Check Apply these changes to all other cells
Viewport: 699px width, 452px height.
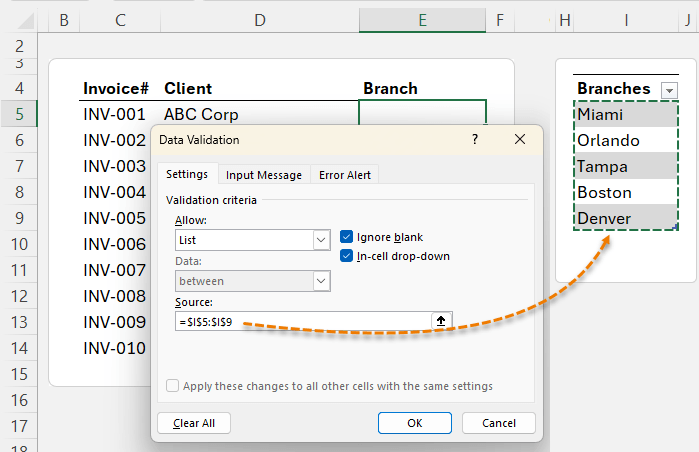pos(173,386)
